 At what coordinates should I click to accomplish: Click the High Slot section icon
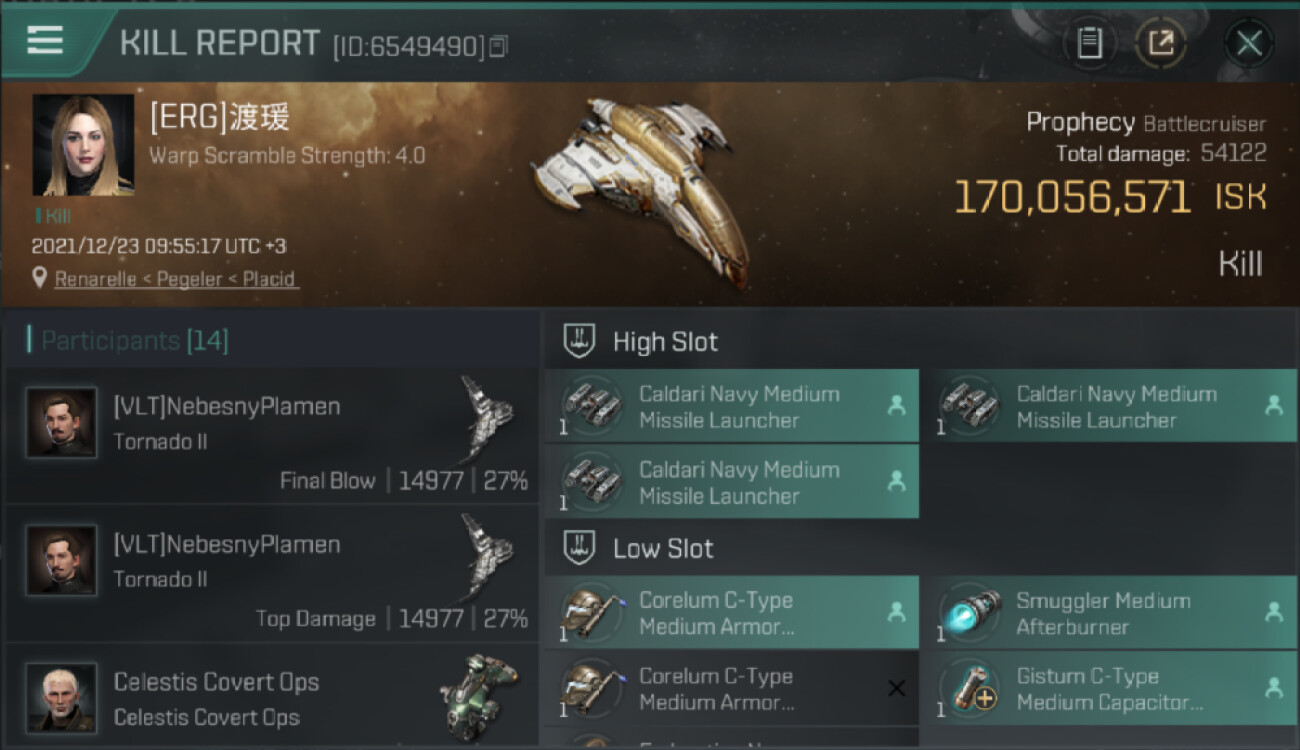coord(579,341)
